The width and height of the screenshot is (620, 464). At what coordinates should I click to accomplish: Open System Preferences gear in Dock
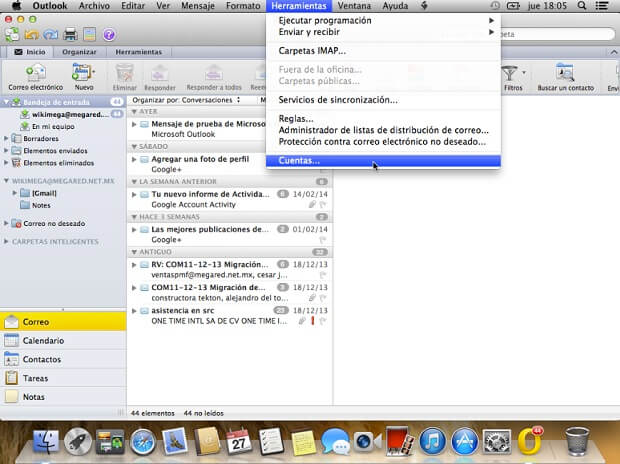tap(497, 441)
